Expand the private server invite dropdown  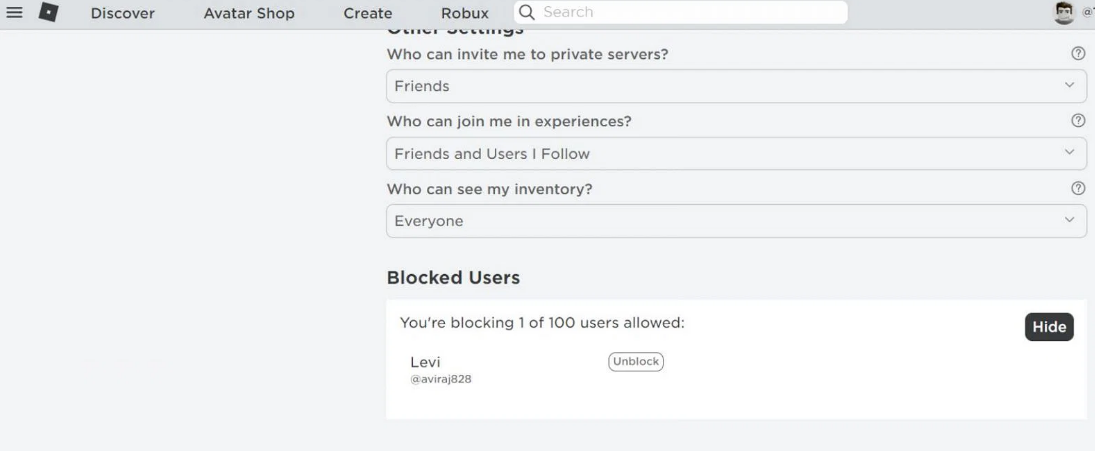(x=736, y=86)
